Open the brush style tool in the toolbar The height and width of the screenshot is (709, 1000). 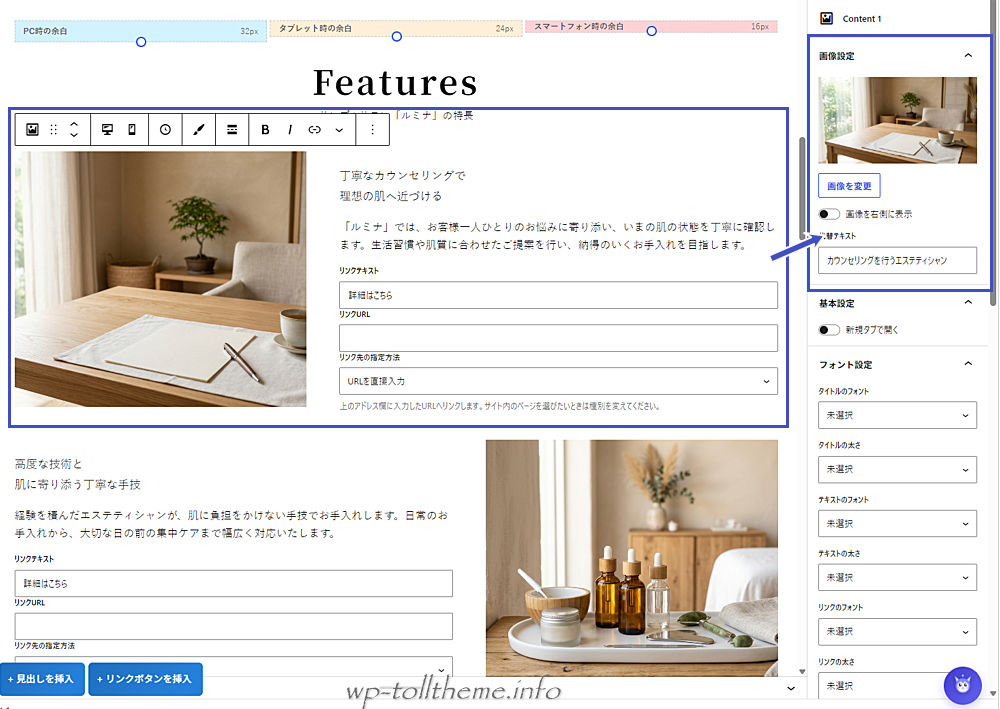[198, 129]
